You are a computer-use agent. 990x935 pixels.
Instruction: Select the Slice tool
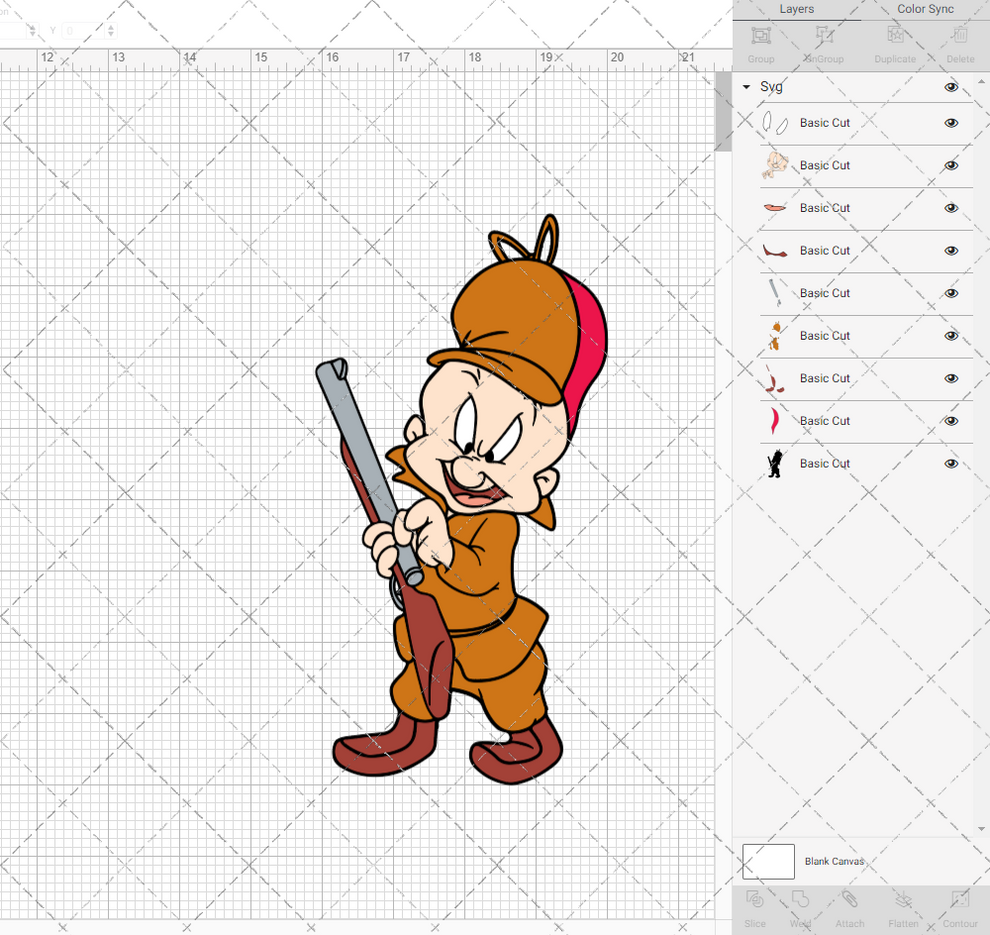click(x=755, y=908)
